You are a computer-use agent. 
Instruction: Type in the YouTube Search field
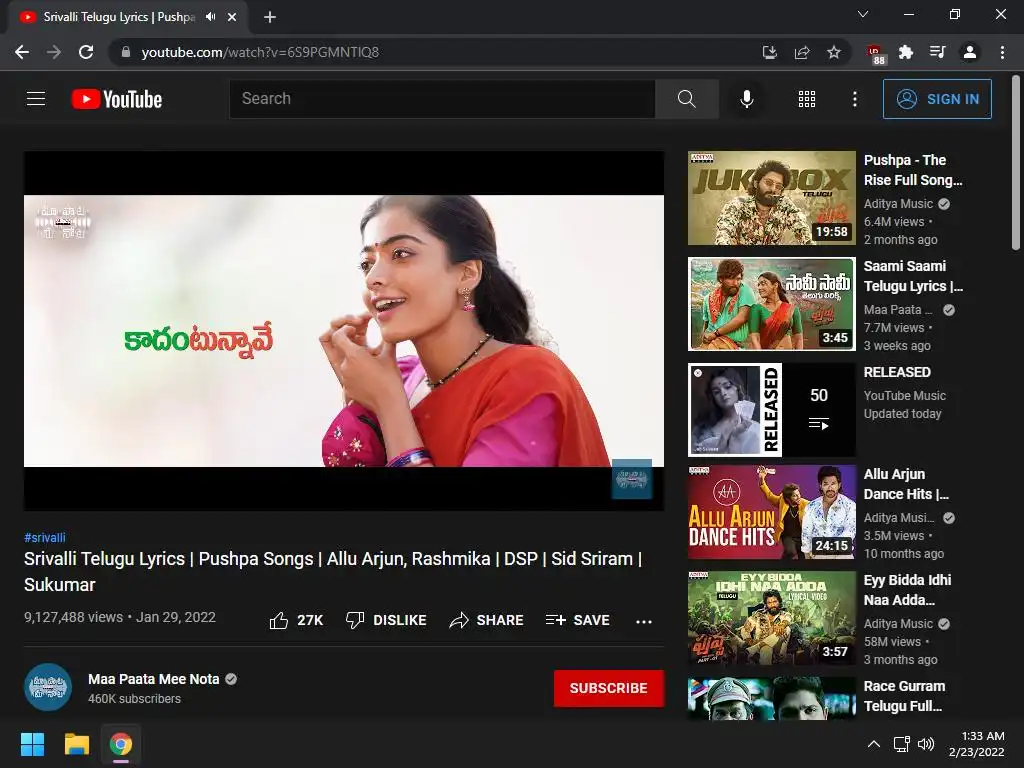click(442, 99)
